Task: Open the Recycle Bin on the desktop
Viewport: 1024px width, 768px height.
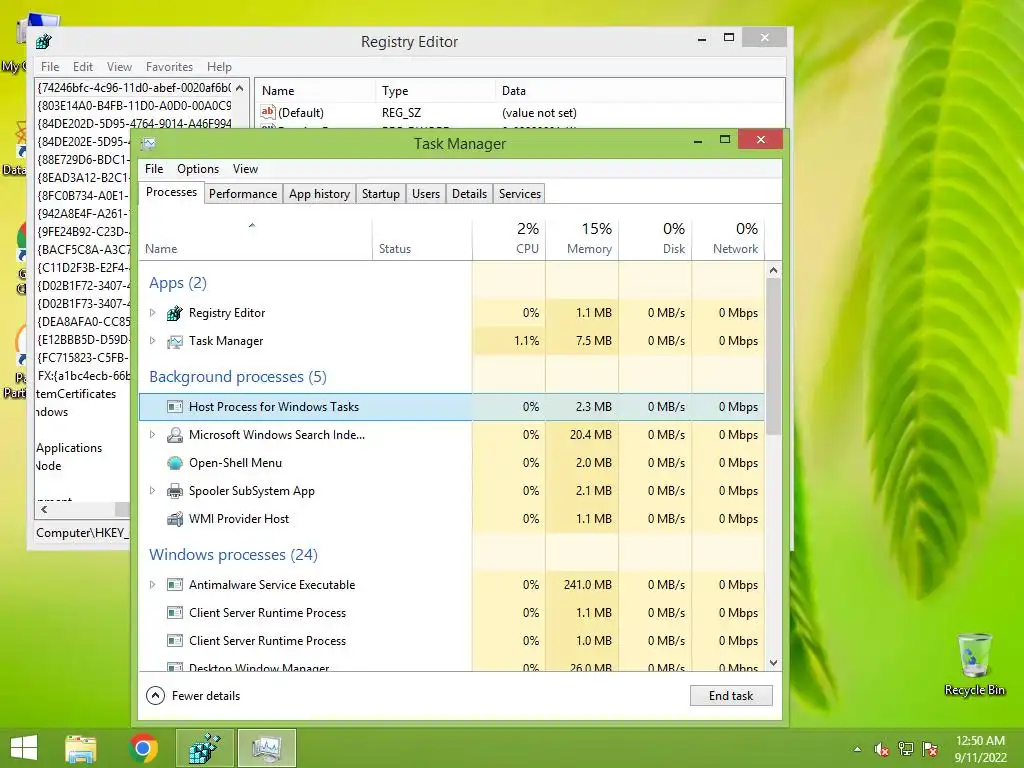Action: tap(974, 664)
